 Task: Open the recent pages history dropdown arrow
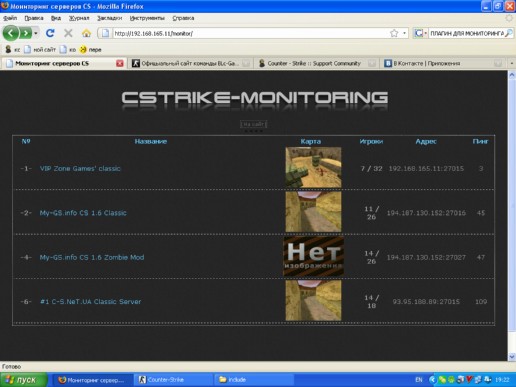pos(36,33)
